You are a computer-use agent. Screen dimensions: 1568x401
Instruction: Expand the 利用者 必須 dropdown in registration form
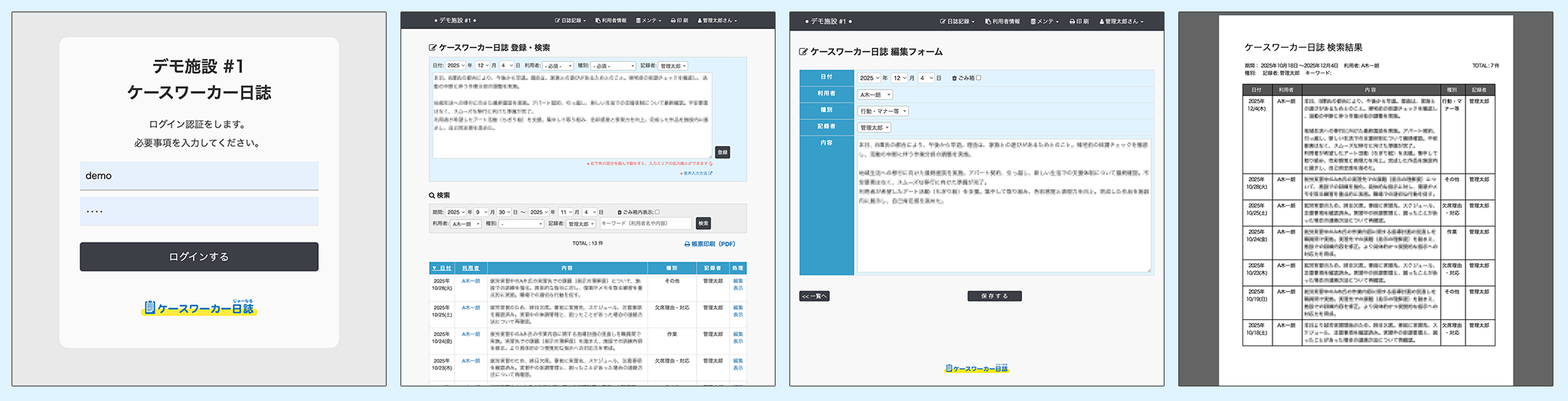558,66
